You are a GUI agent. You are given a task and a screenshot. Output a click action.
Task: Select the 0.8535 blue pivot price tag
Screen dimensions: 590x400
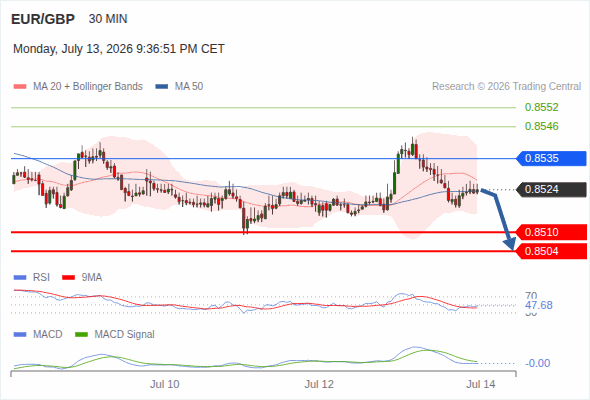(x=551, y=158)
